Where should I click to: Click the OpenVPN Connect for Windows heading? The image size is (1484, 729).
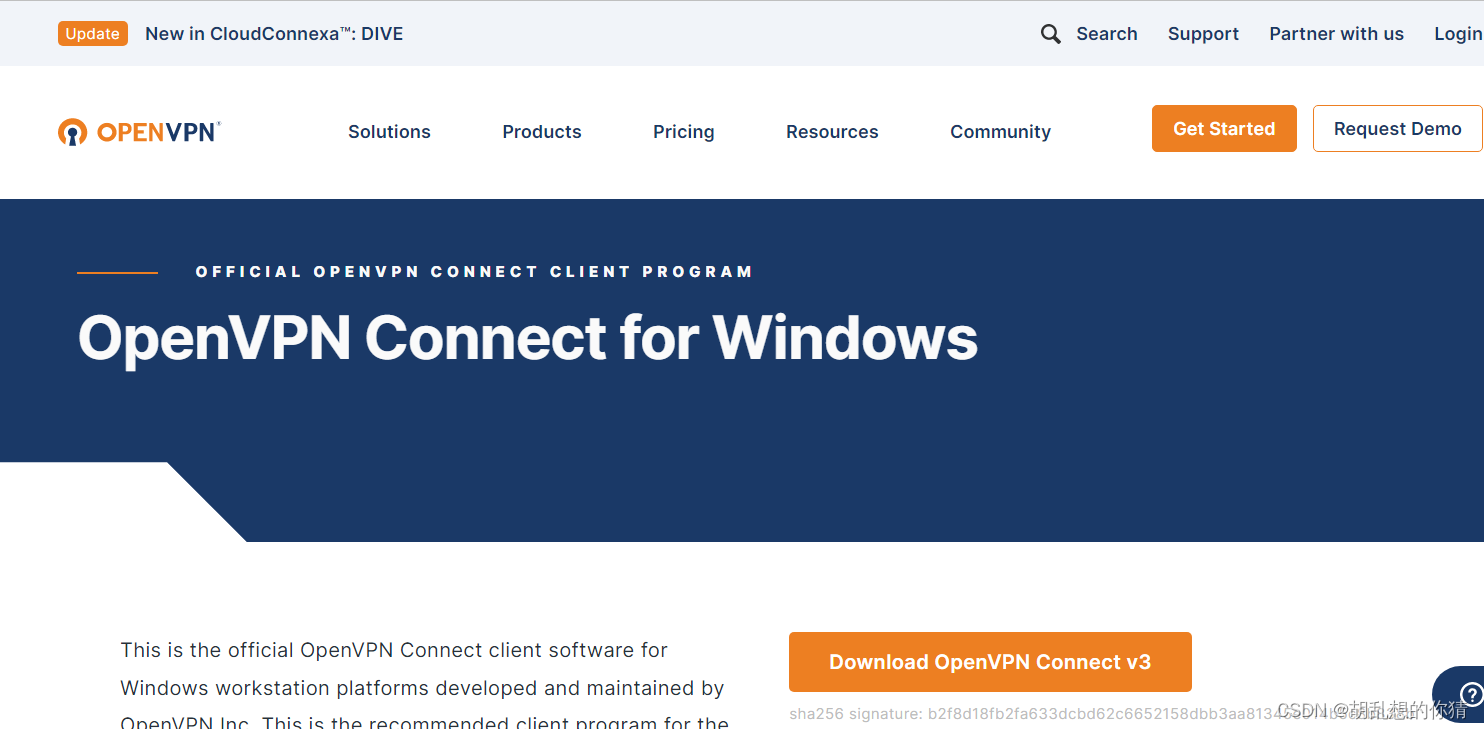[x=528, y=338]
